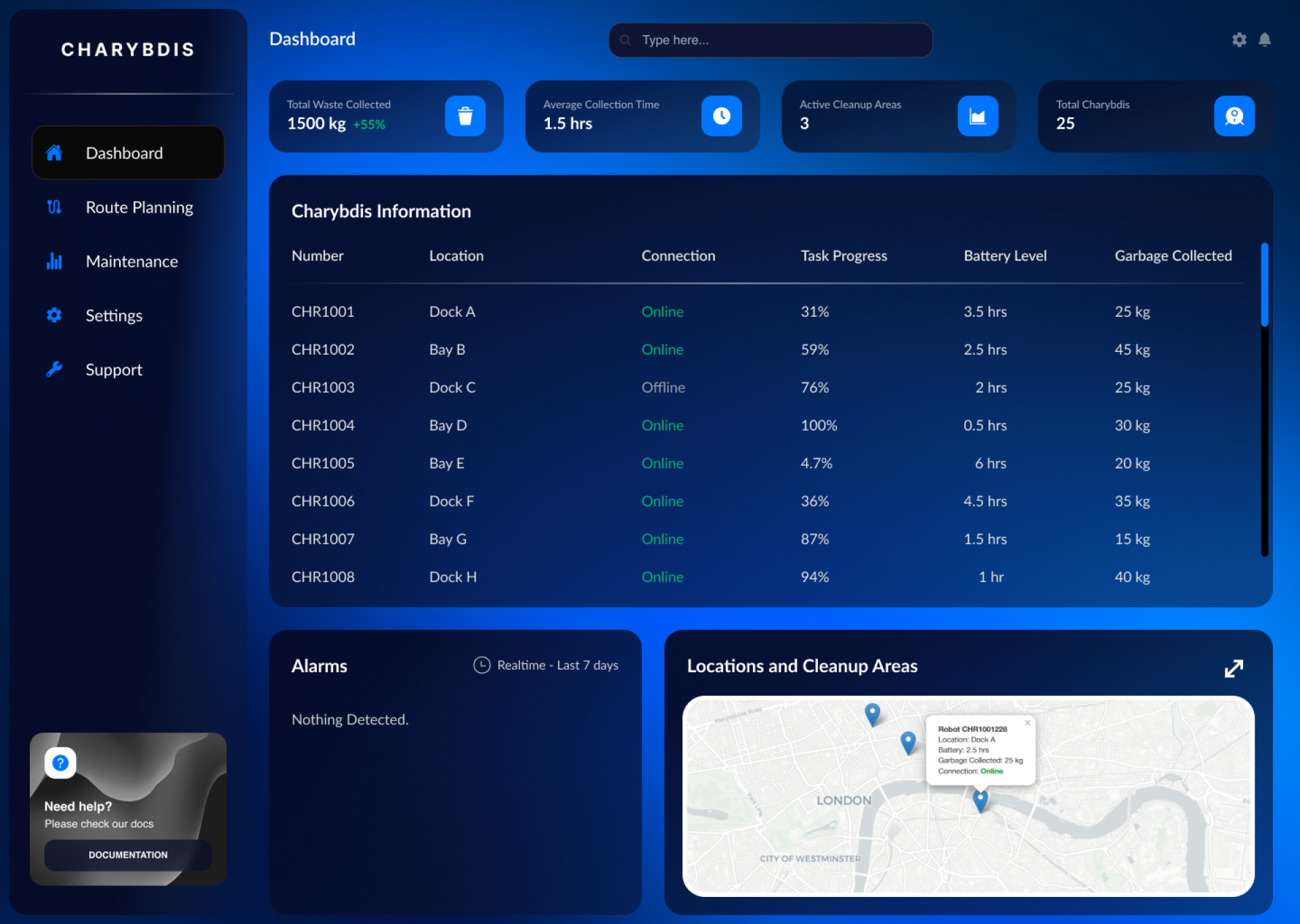Click the Garbage Collected column header

click(1173, 256)
